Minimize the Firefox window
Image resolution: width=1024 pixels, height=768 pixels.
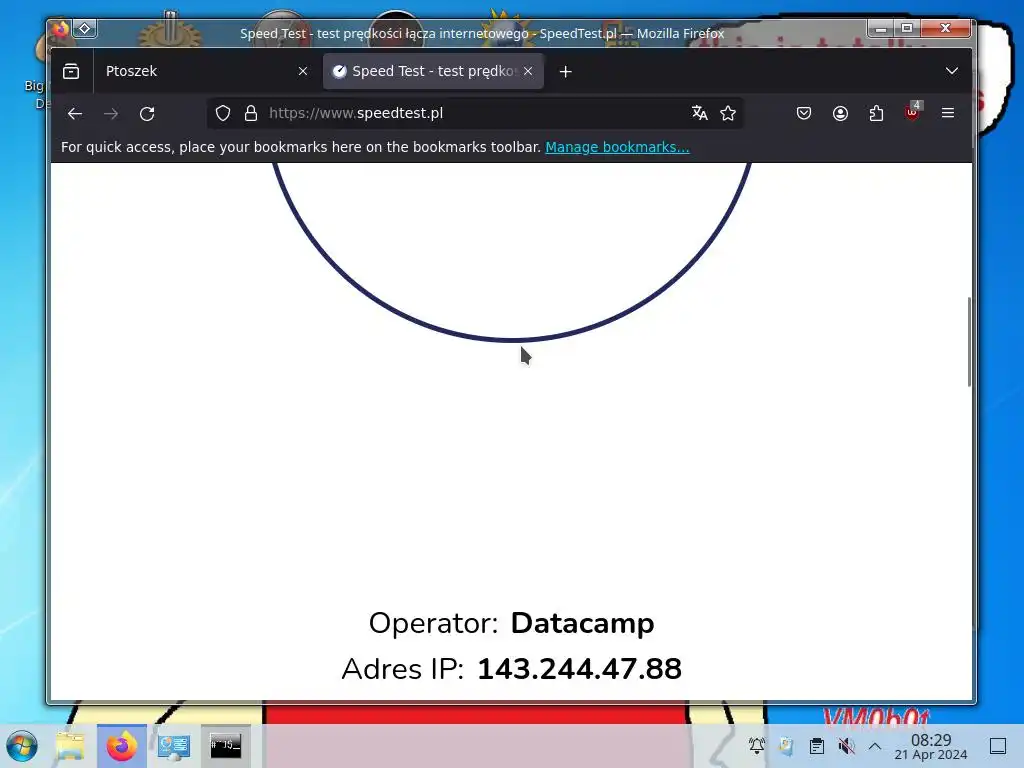[x=881, y=28]
